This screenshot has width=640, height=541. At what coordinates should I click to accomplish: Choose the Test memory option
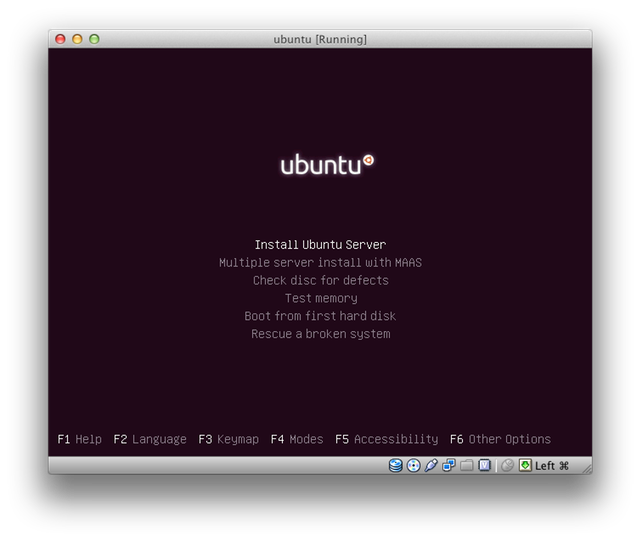(321, 298)
